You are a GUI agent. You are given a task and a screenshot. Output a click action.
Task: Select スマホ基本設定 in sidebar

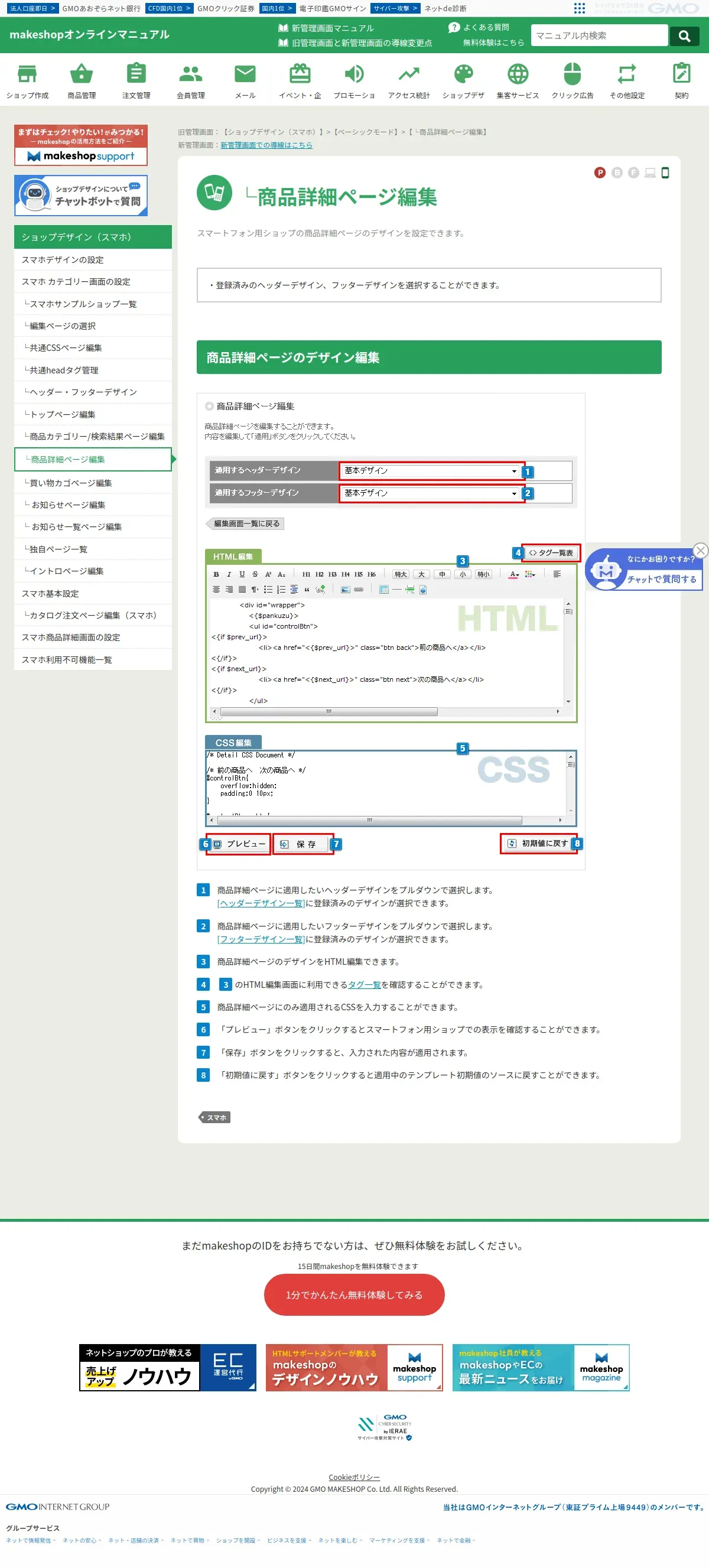[93, 594]
